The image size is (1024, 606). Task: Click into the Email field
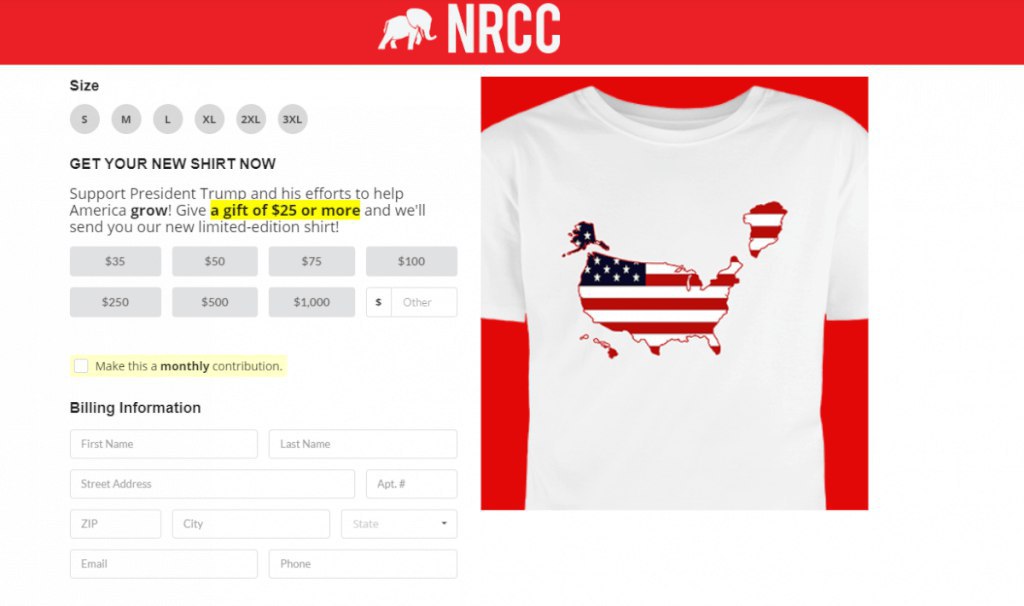[x=164, y=564]
